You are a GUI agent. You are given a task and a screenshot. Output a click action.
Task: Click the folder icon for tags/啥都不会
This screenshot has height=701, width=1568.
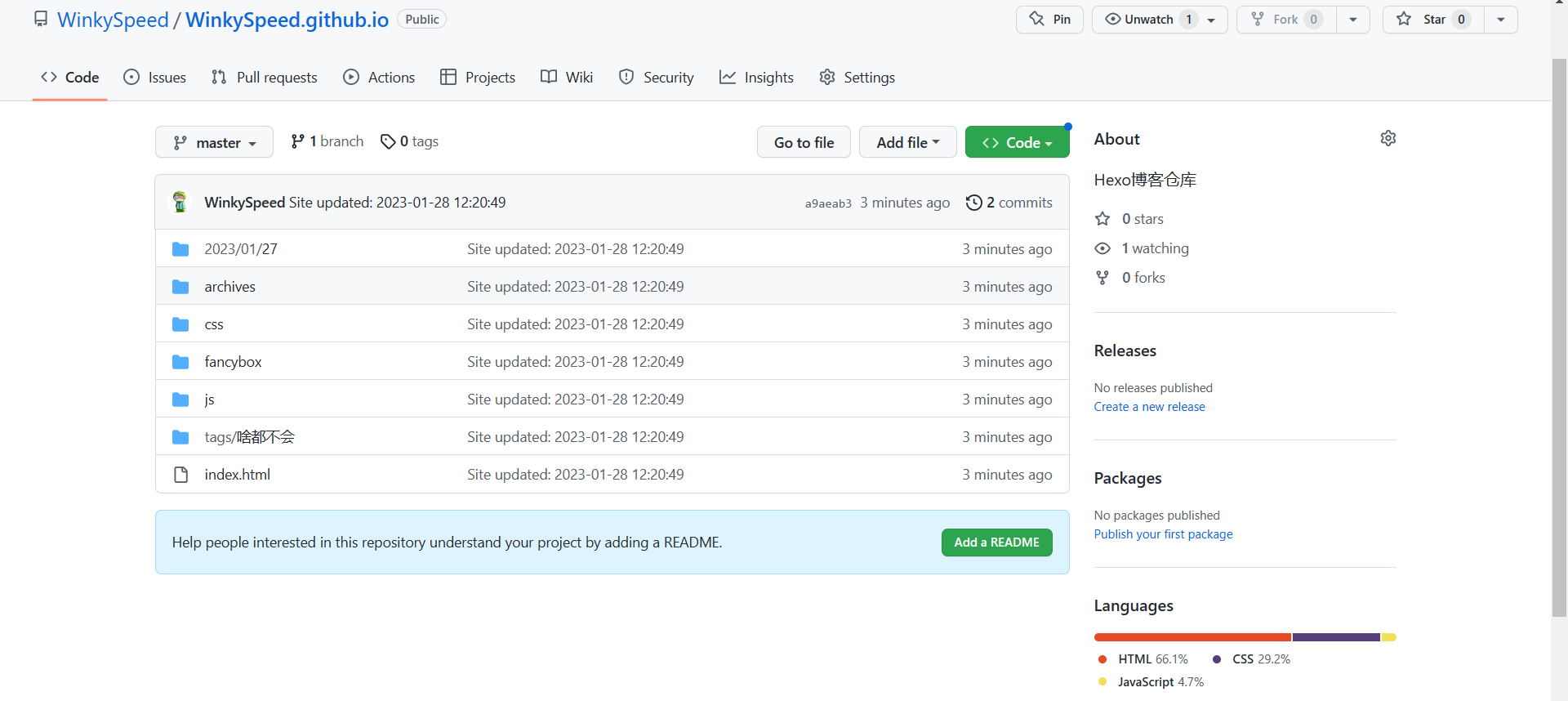180,437
